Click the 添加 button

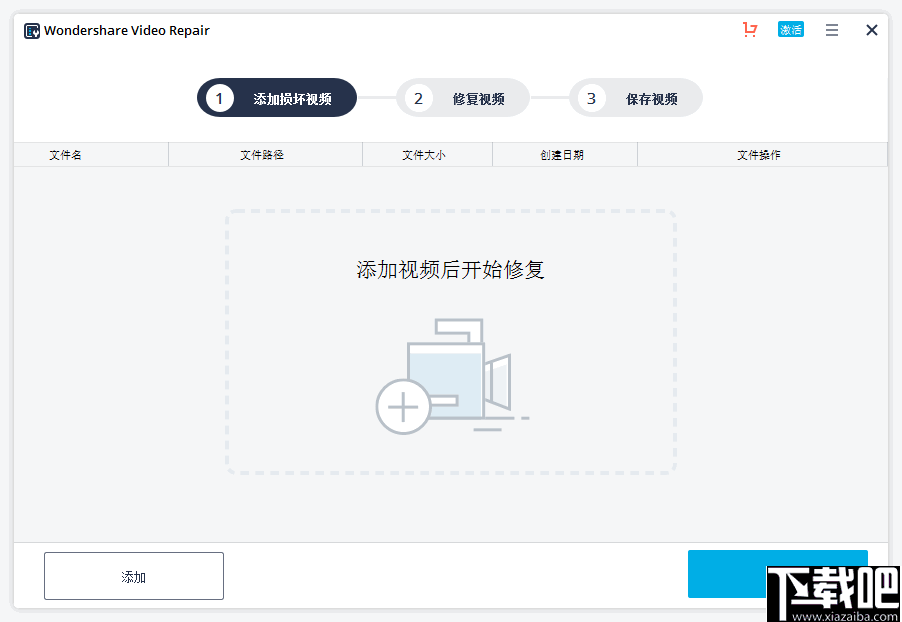tap(133, 575)
